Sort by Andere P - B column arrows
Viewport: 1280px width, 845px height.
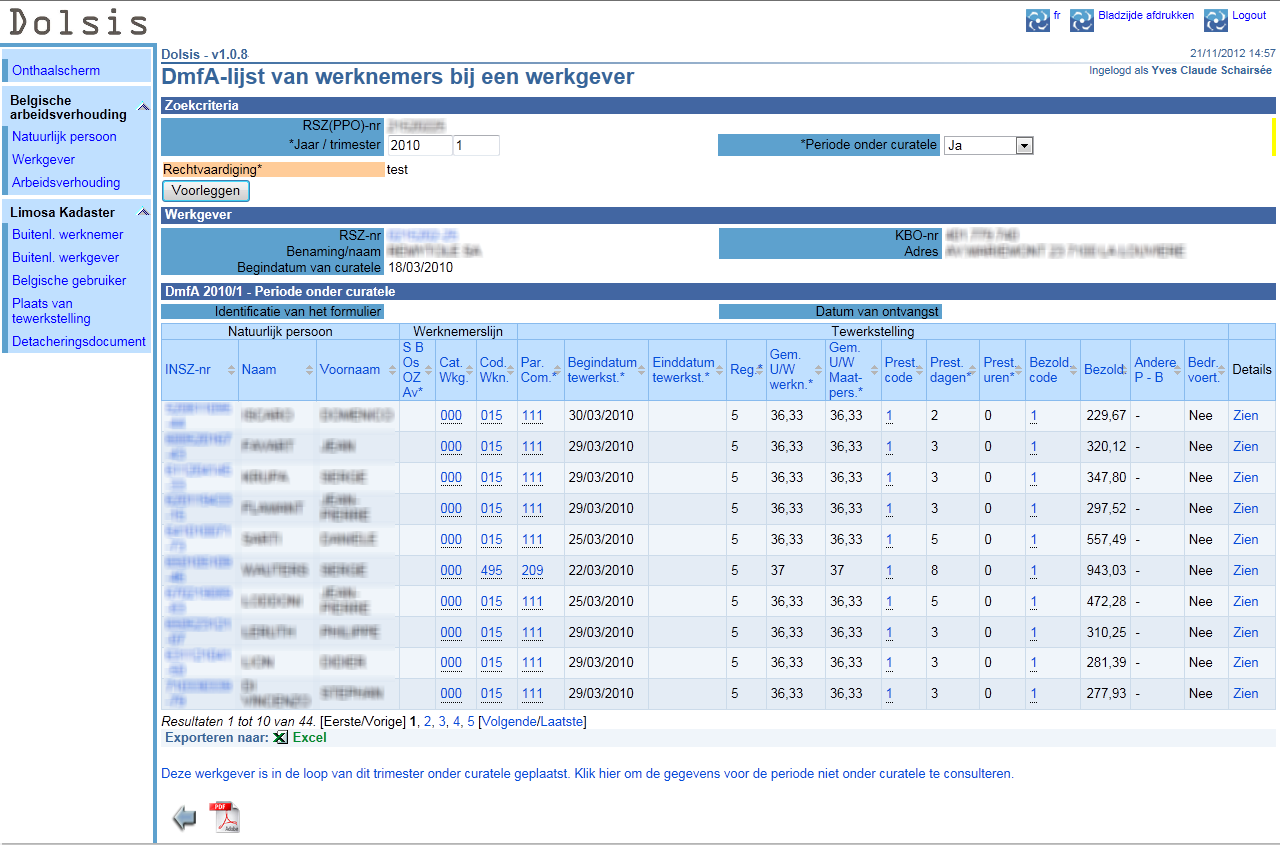(1178, 370)
